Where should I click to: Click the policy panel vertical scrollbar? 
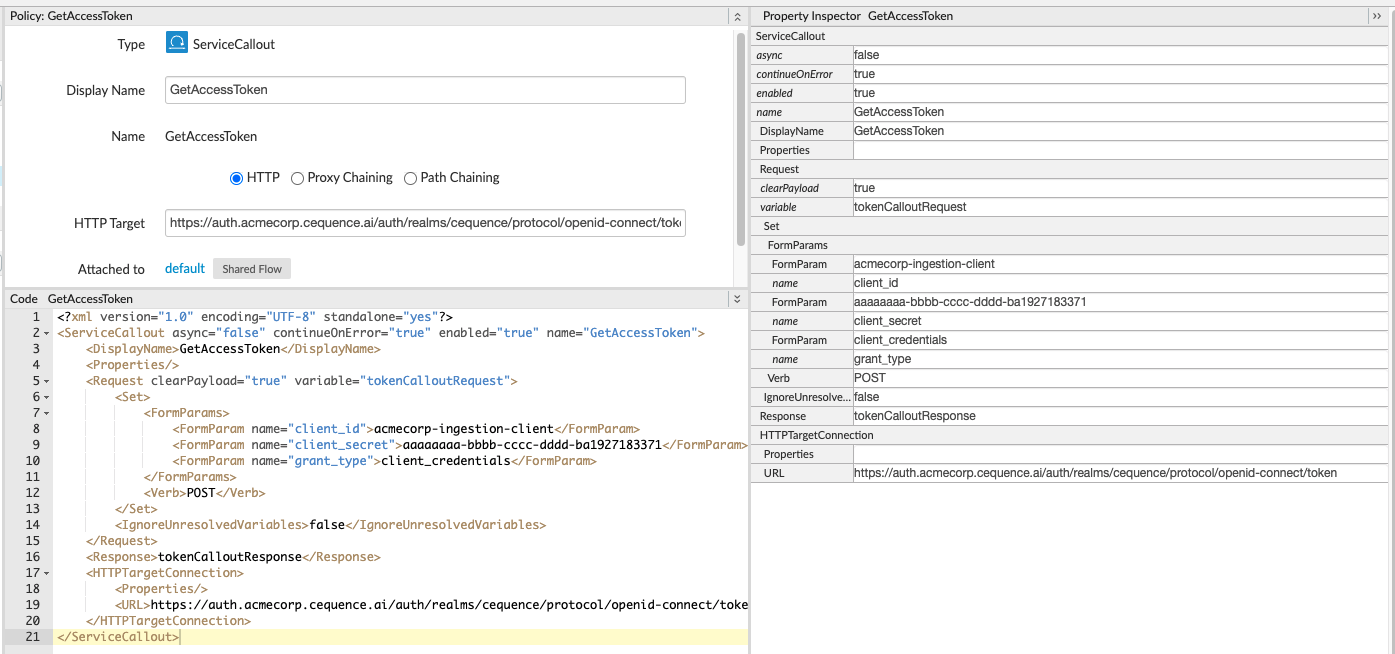[x=741, y=140]
